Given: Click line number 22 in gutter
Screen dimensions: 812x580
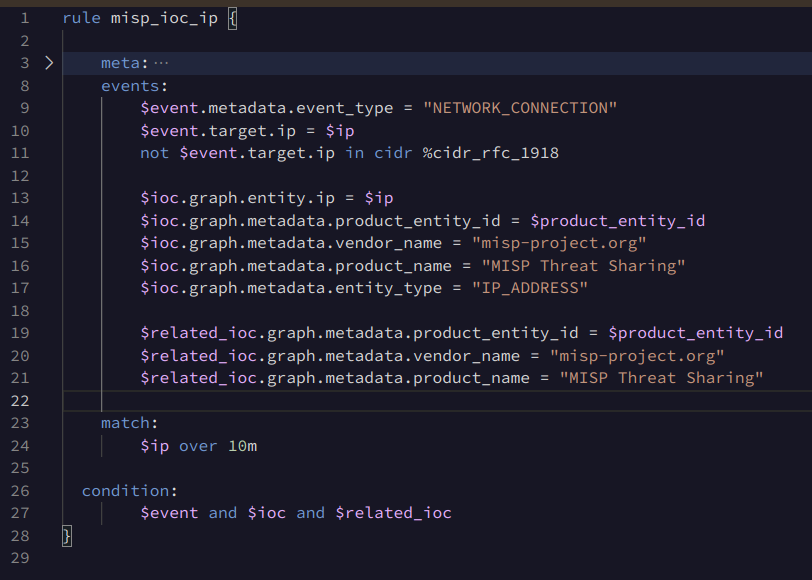Looking at the screenshot, I should (20, 401).
